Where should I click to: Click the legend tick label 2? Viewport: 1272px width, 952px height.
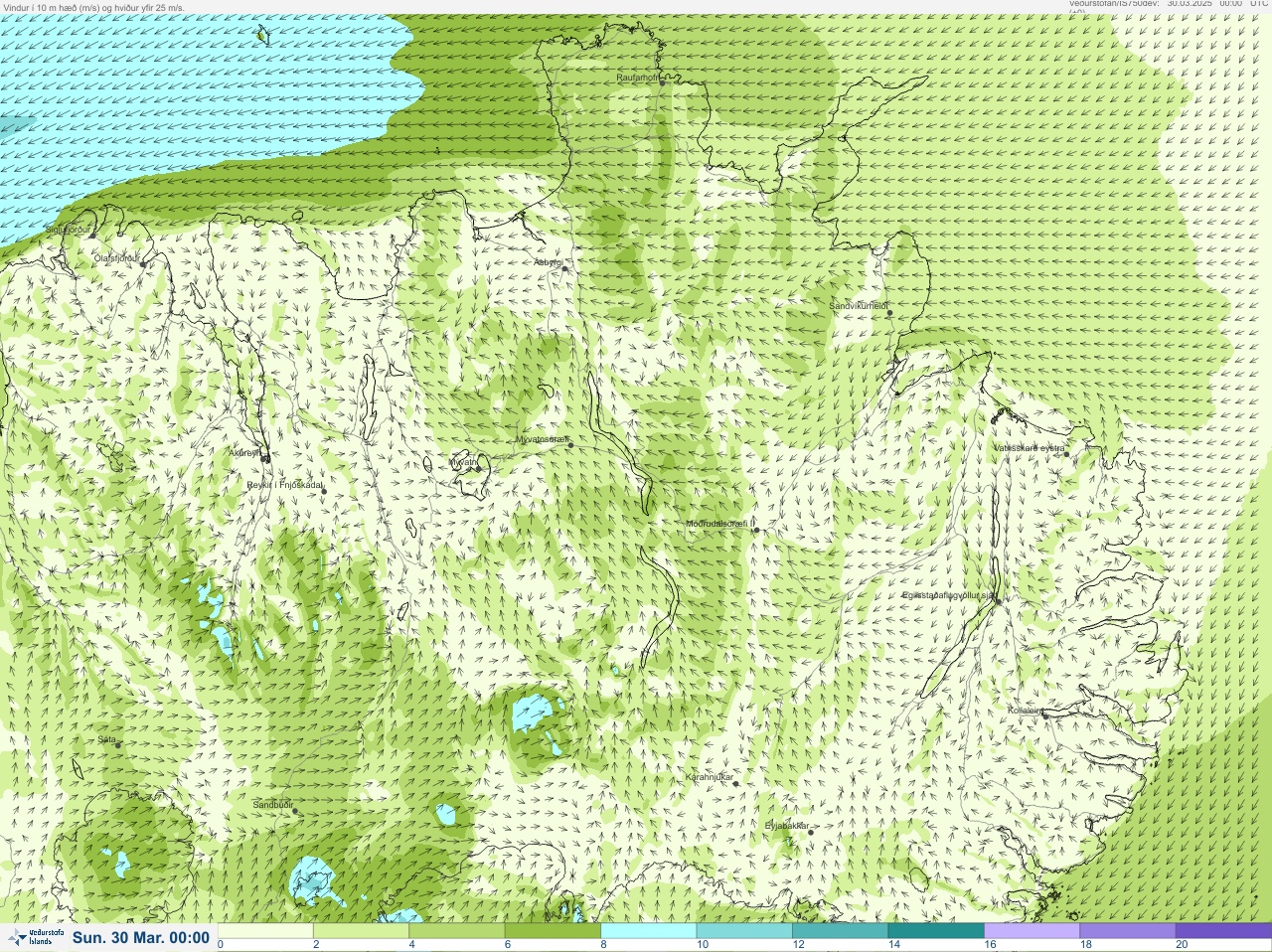pyautogui.click(x=317, y=945)
